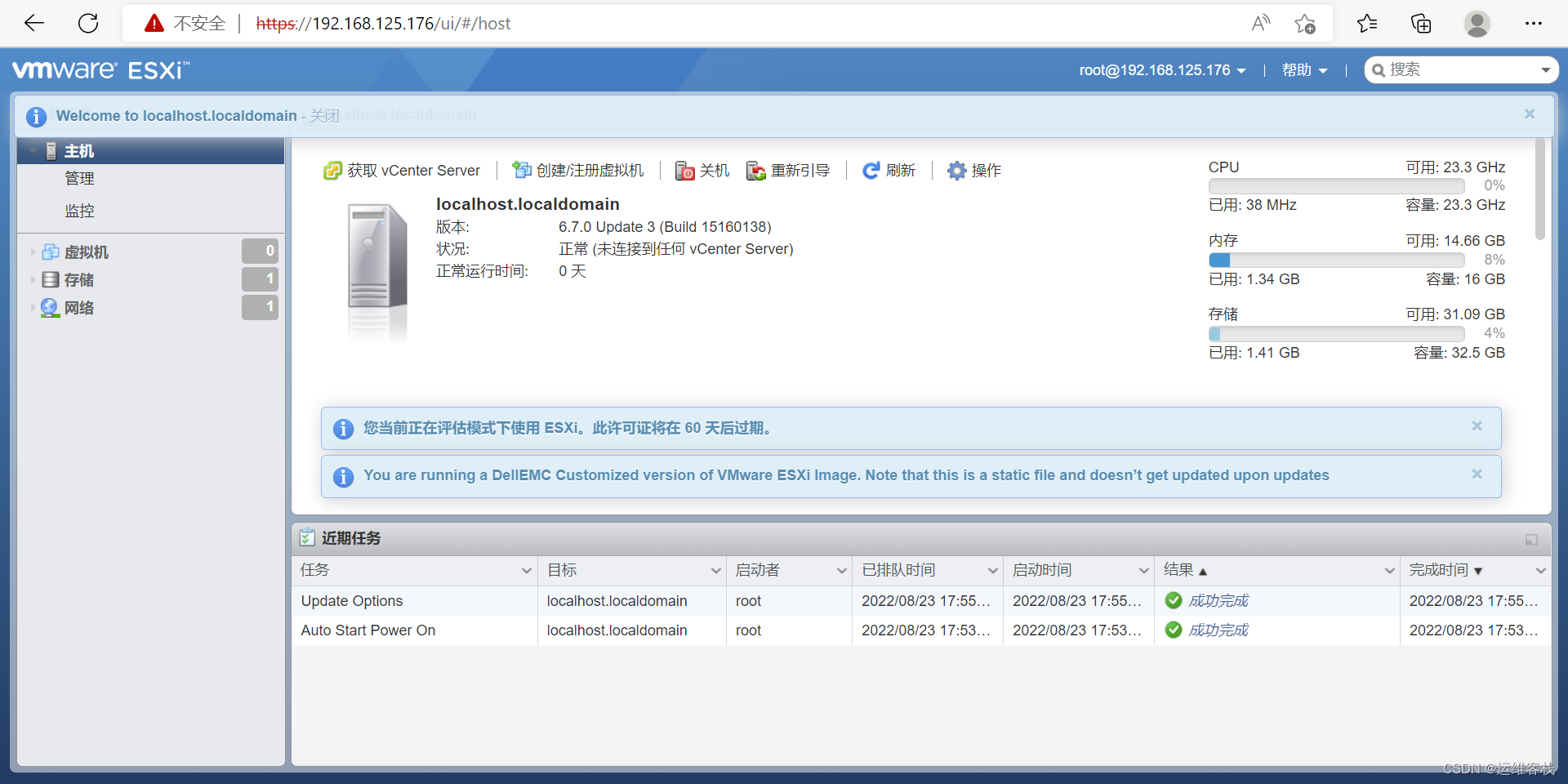The height and width of the screenshot is (784, 1568).
Task: Click the 重新引导 reboot icon
Action: 755,171
